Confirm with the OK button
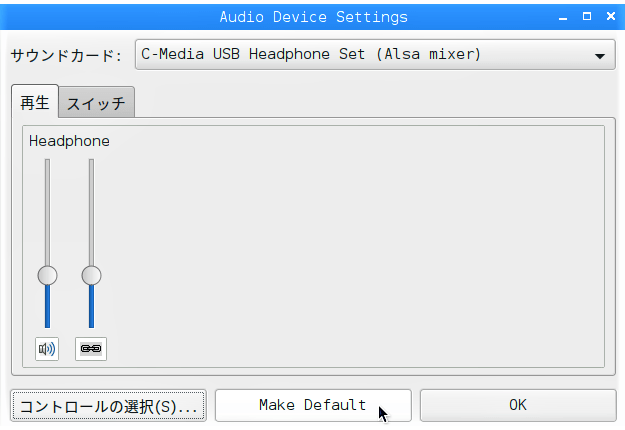The height and width of the screenshot is (430, 625). coord(518,405)
